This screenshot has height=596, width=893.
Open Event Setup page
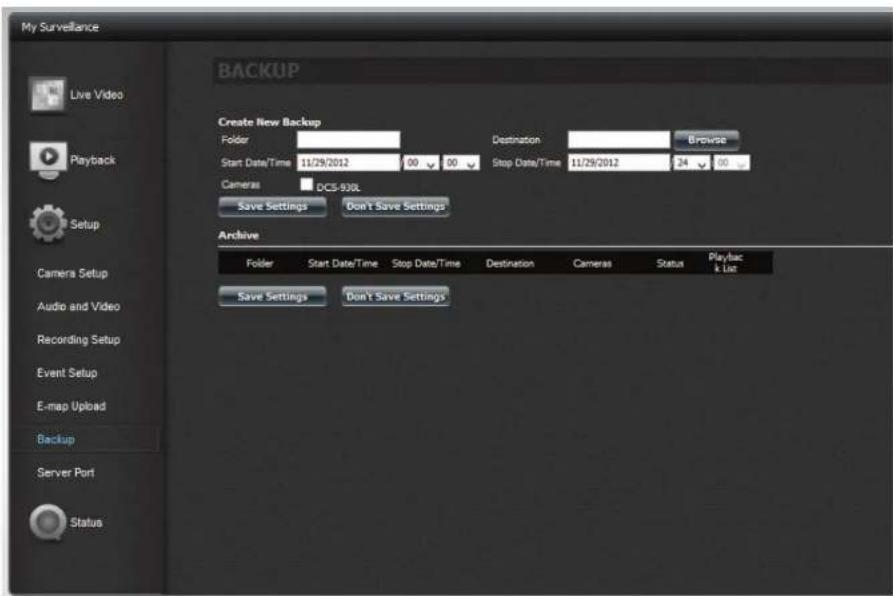[x=67, y=373]
